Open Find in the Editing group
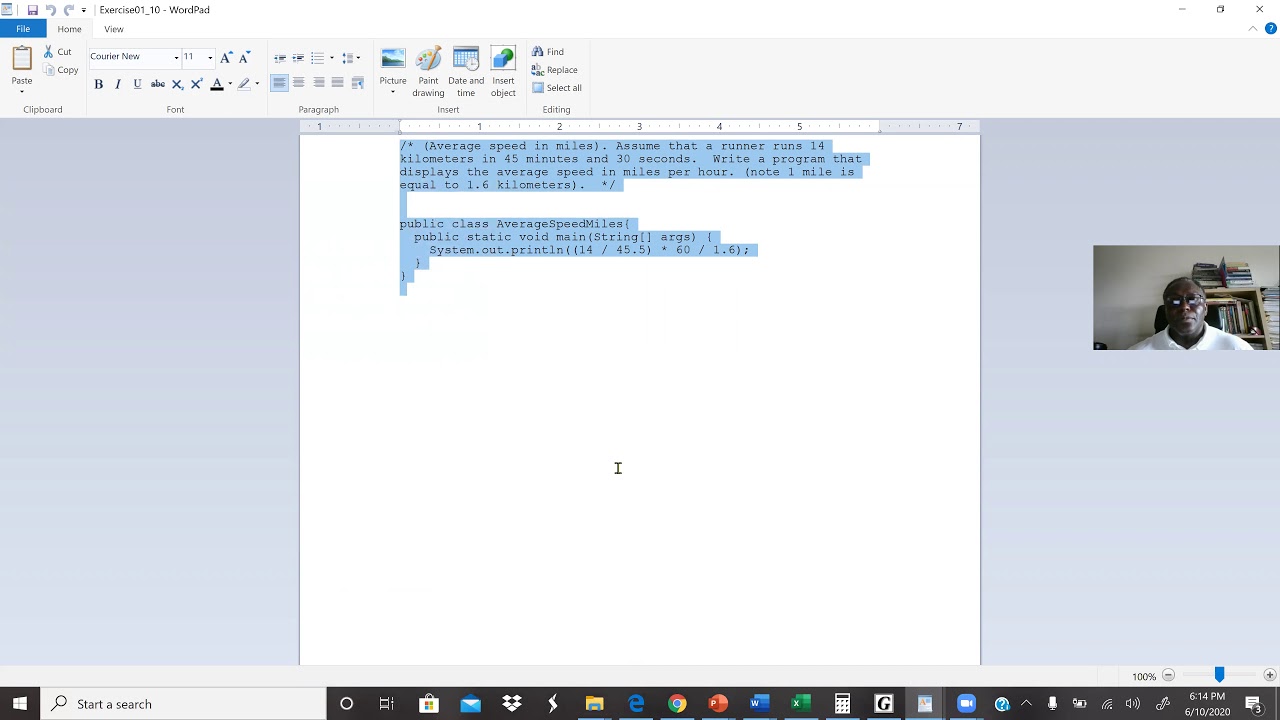 (x=548, y=52)
